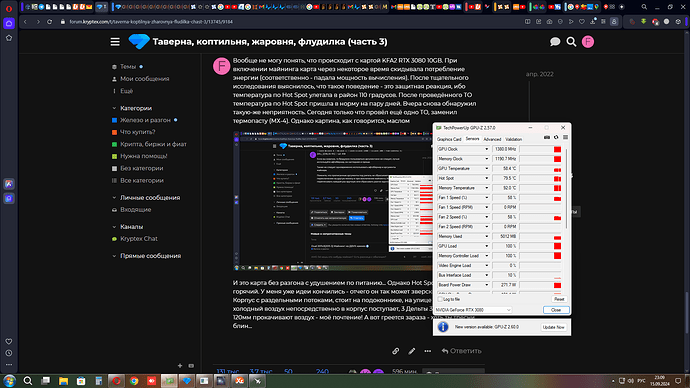
Task: Click the GPU-Z screenshot camera icon
Action: coord(547,138)
